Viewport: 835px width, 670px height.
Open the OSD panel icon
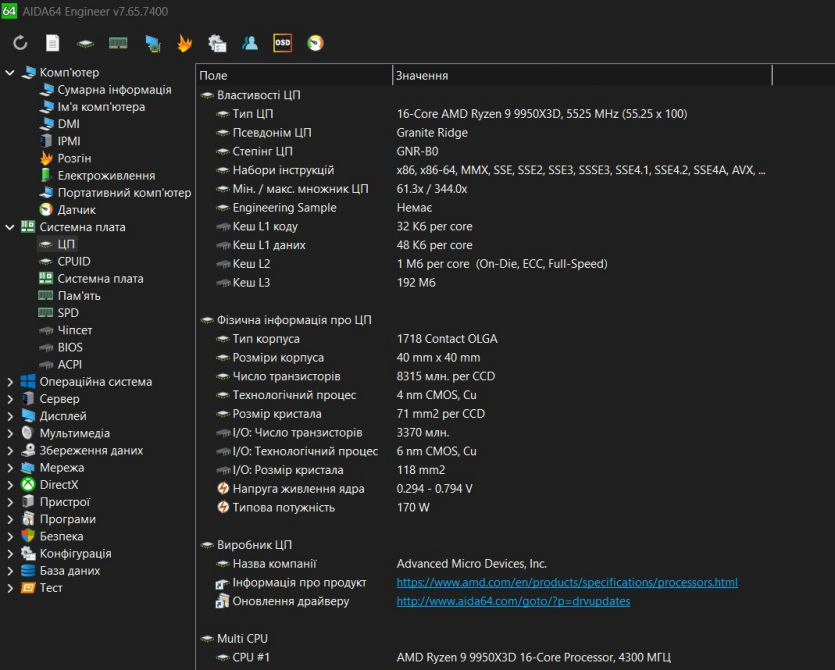tap(283, 43)
